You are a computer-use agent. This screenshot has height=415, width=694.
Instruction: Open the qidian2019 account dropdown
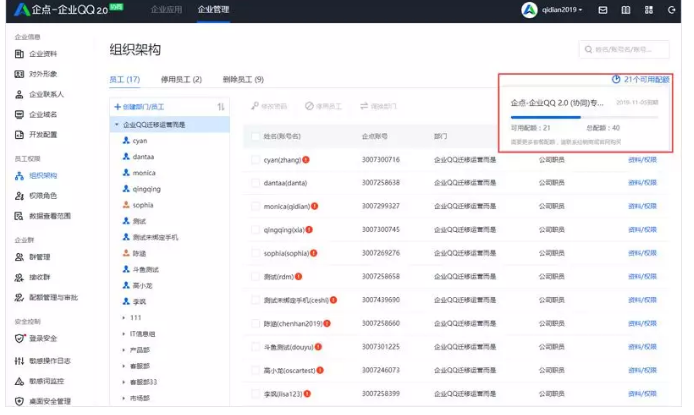click(562, 10)
